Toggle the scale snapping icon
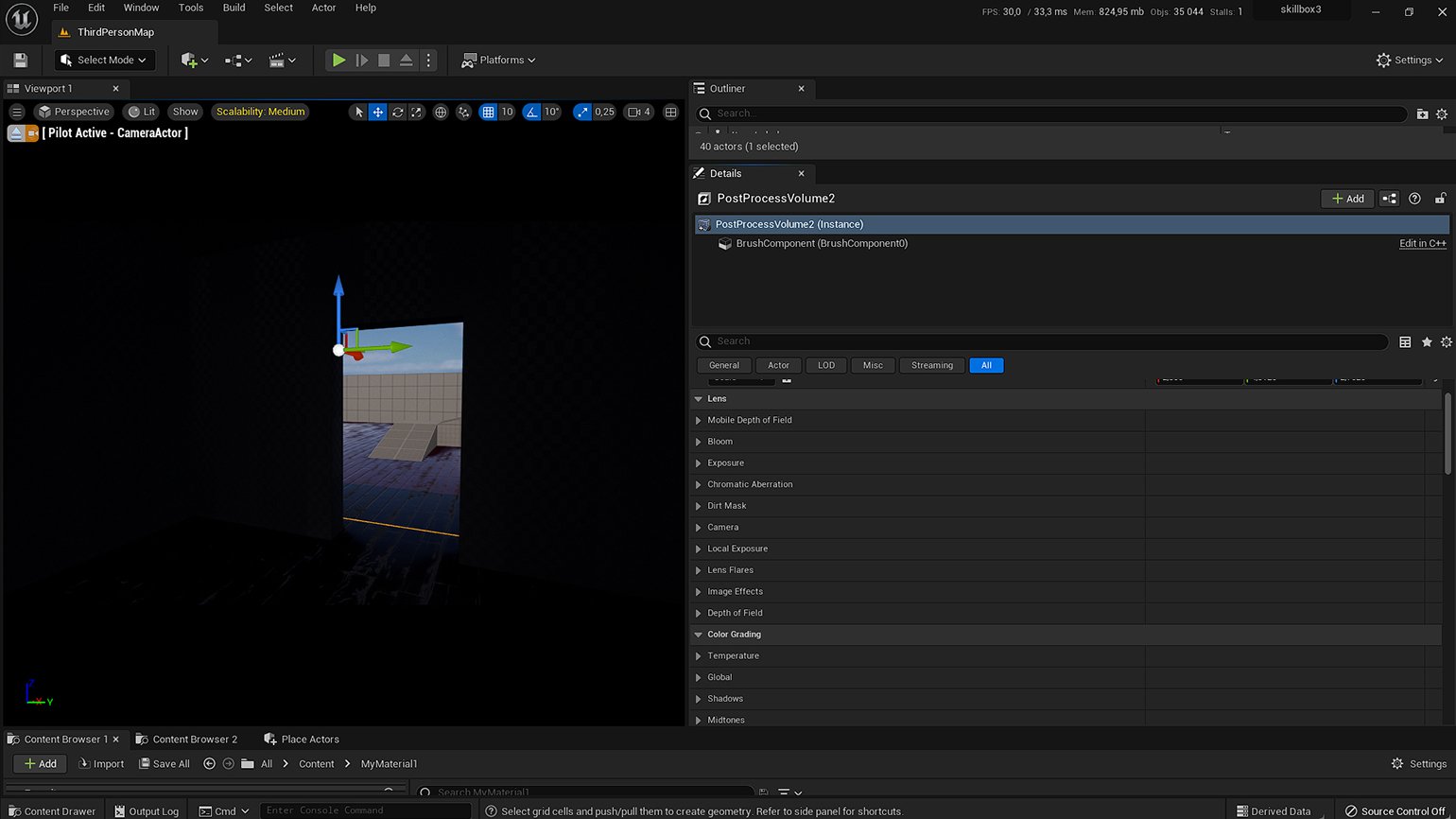1456x819 pixels. [x=581, y=112]
